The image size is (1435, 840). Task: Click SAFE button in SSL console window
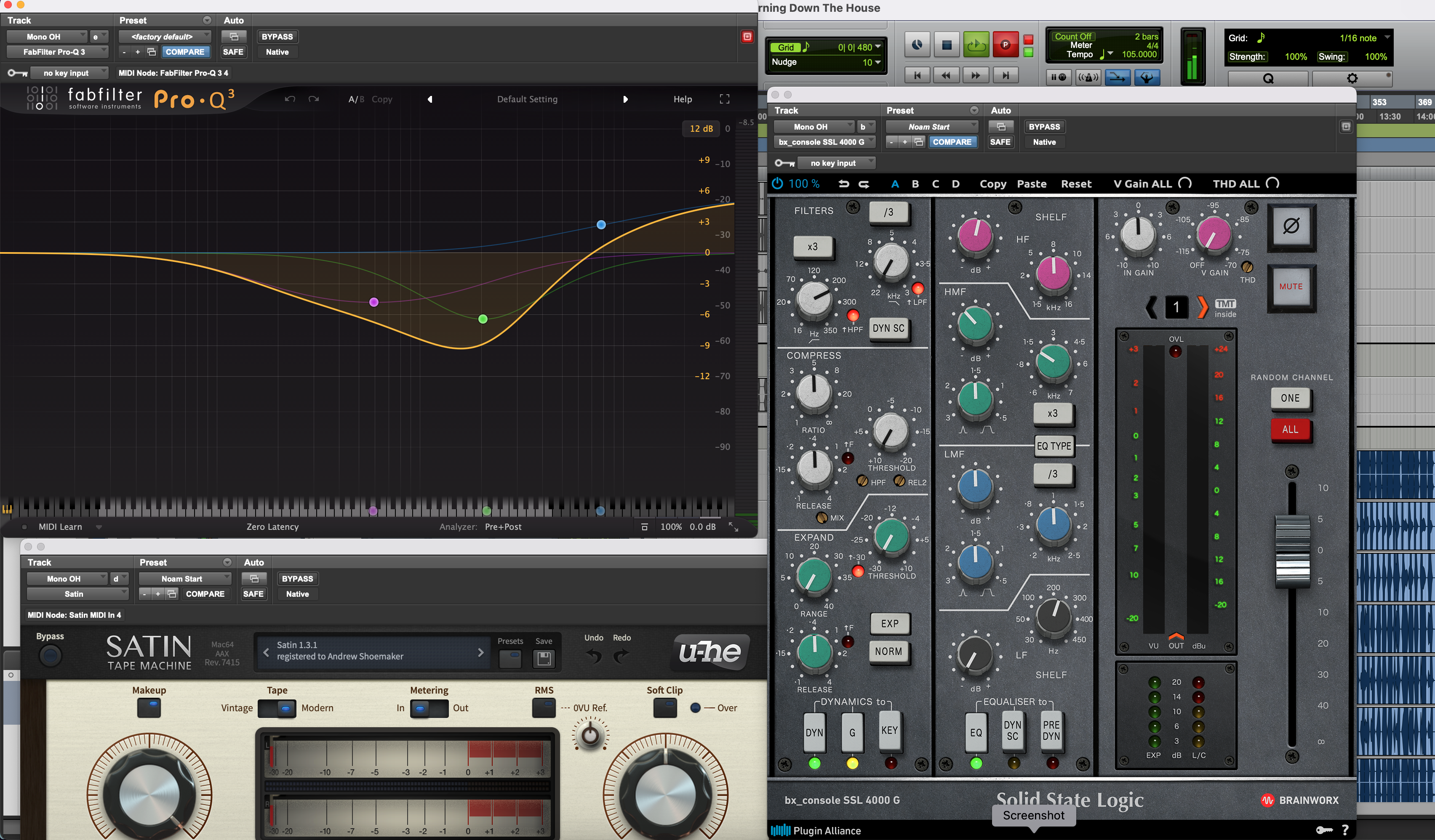click(x=1000, y=142)
